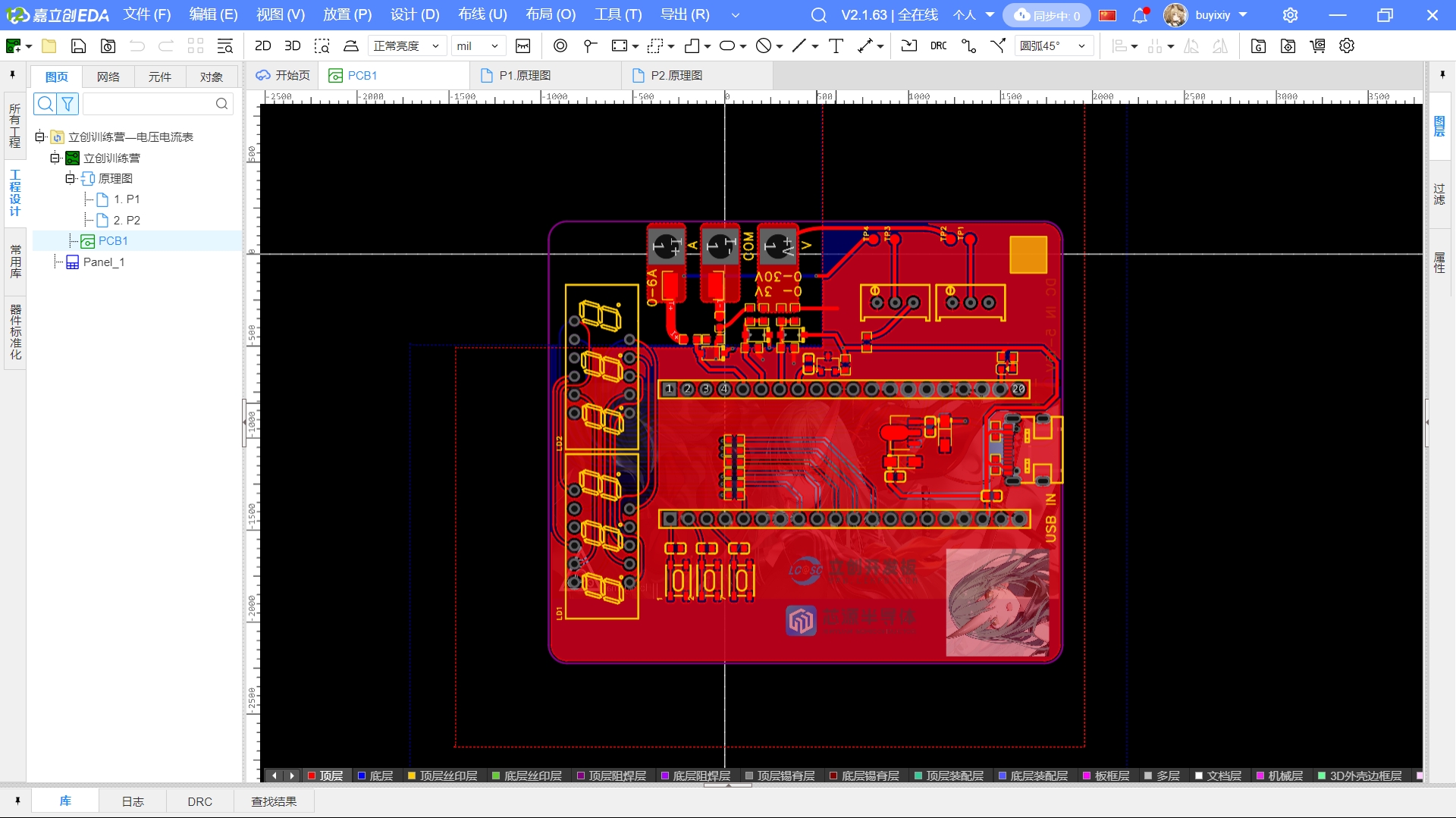1456x818 pixels.
Task: Open the mil units dropdown
Action: click(x=478, y=46)
